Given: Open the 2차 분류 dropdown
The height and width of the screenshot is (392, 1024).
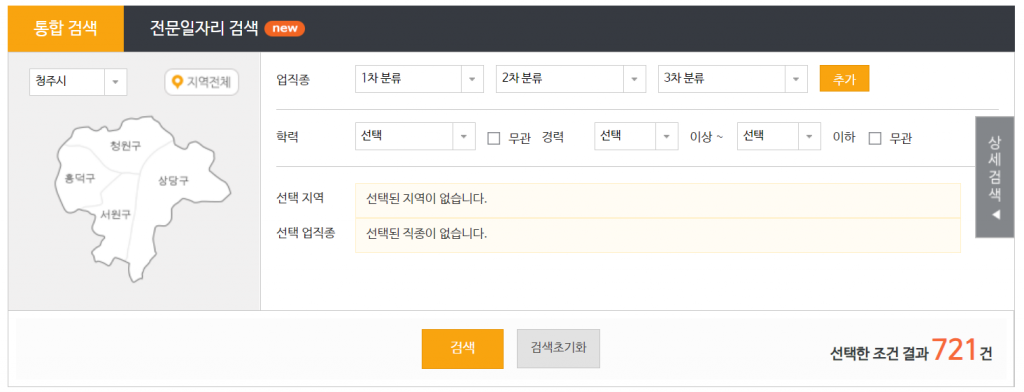Looking at the screenshot, I should point(571,79).
